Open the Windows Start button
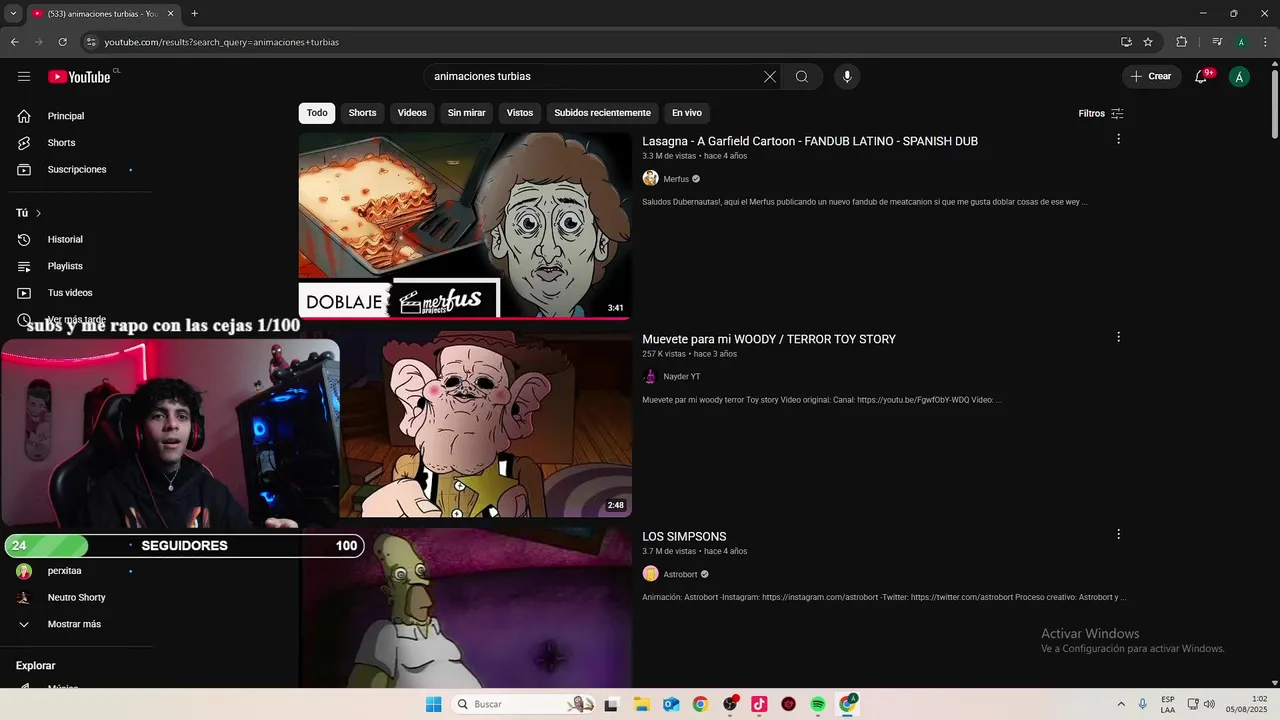This screenshot has height=720, width=1280. point(433,704)
